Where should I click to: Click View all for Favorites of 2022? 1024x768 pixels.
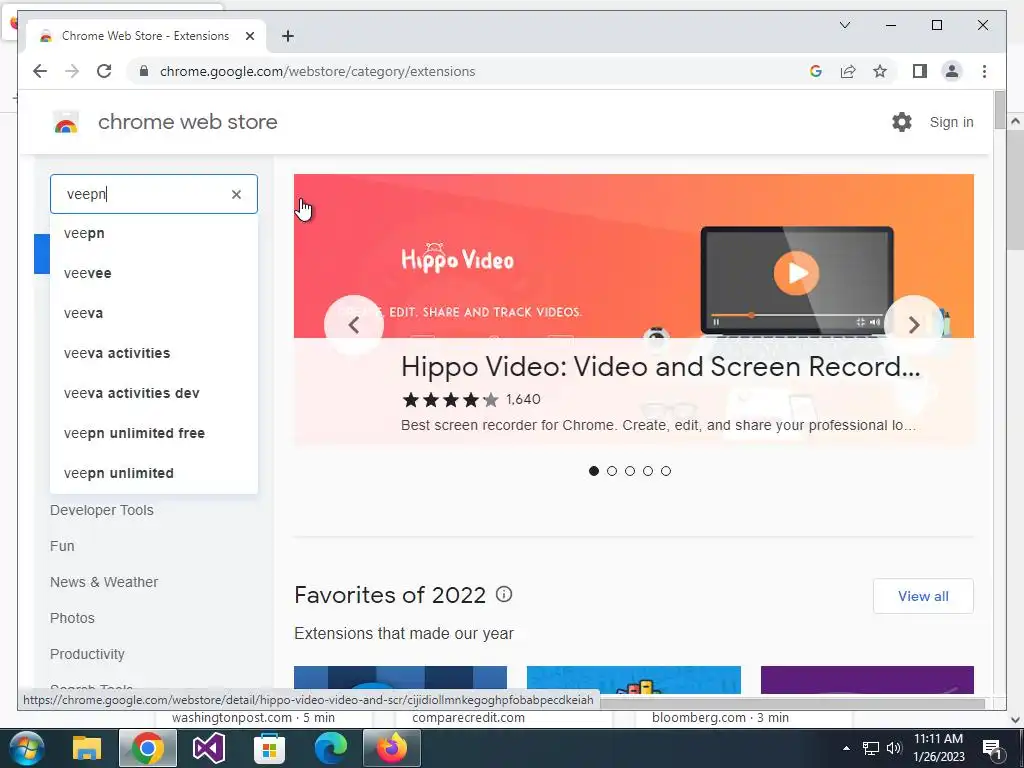point(923,596)
